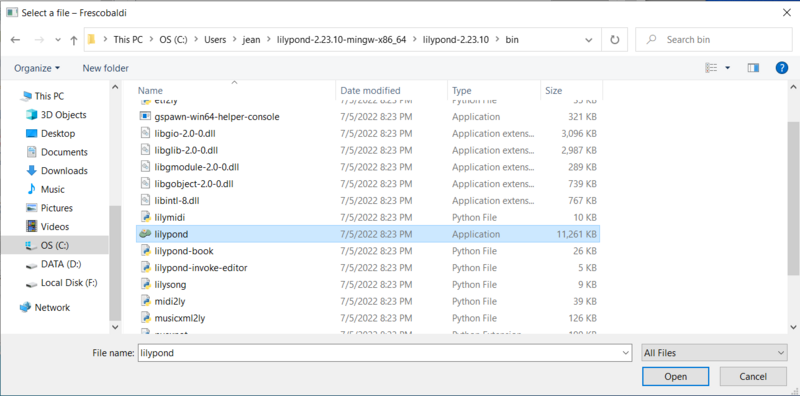This screenshot has height=396, width=800.
Task: Select the Network location
Action: pyautogui.click(x=44, y=308)
